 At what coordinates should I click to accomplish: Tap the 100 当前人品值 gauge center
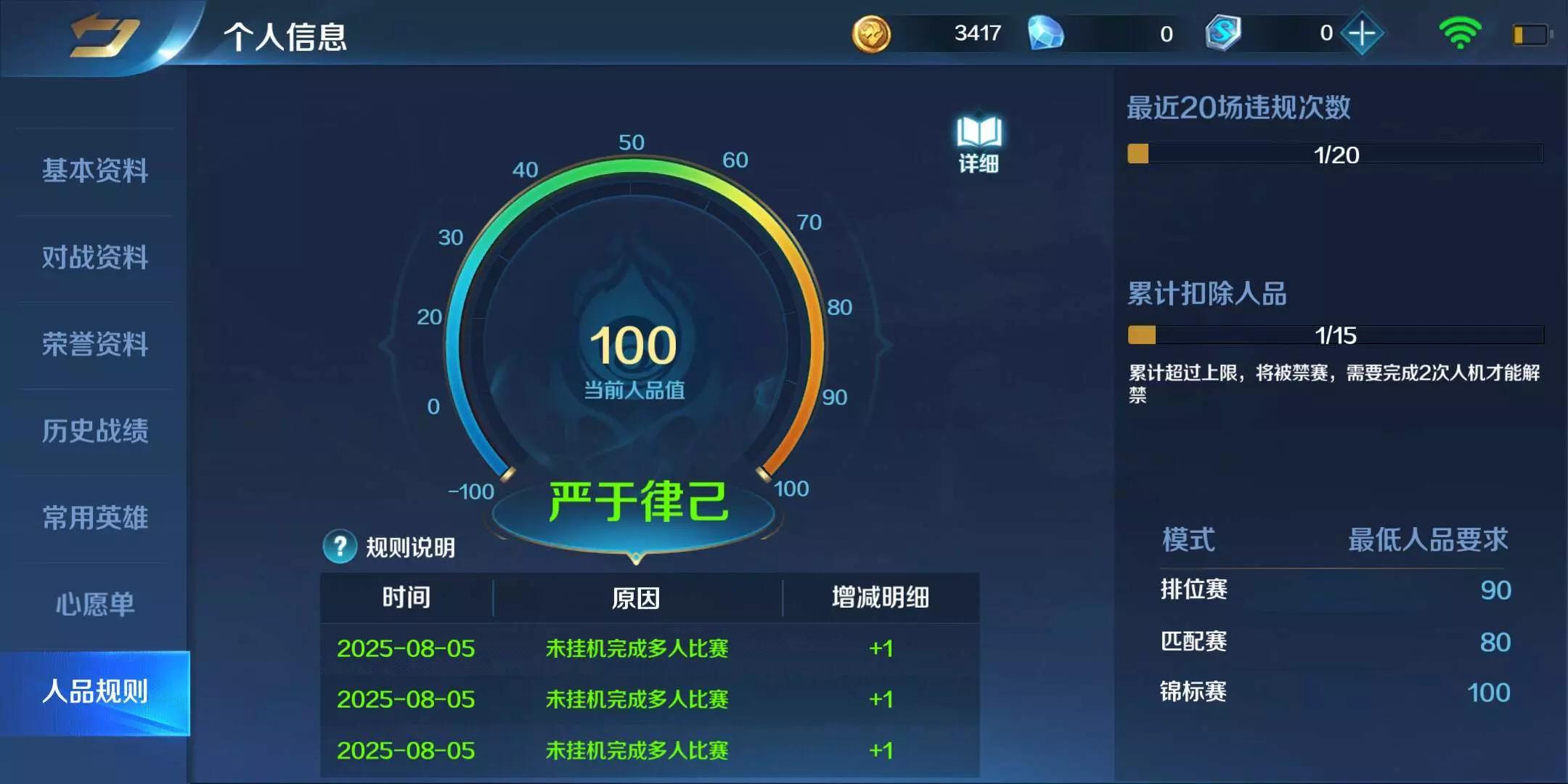[634, 357]
